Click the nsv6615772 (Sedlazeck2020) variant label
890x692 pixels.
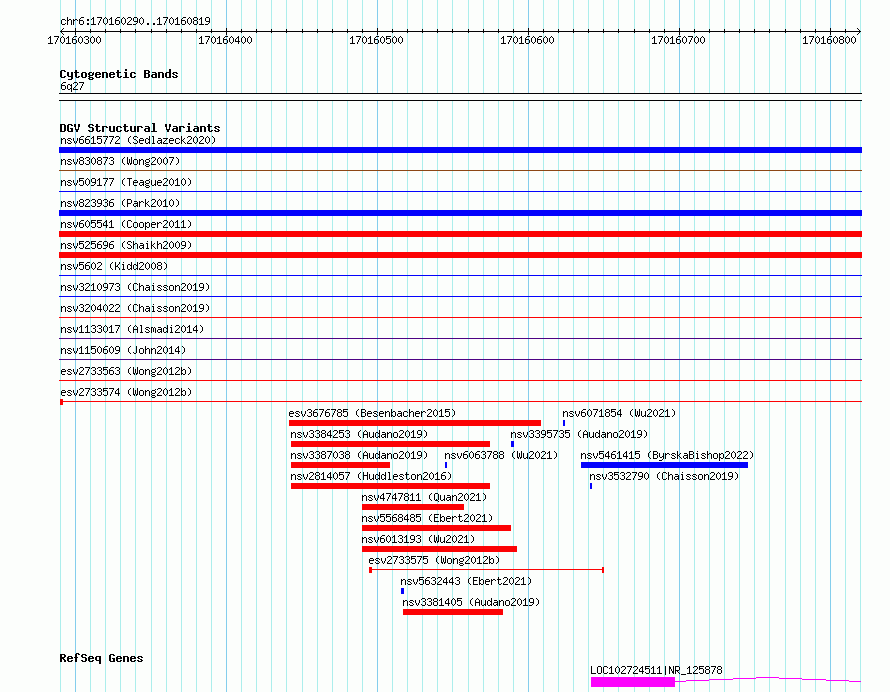click(138, 140)
